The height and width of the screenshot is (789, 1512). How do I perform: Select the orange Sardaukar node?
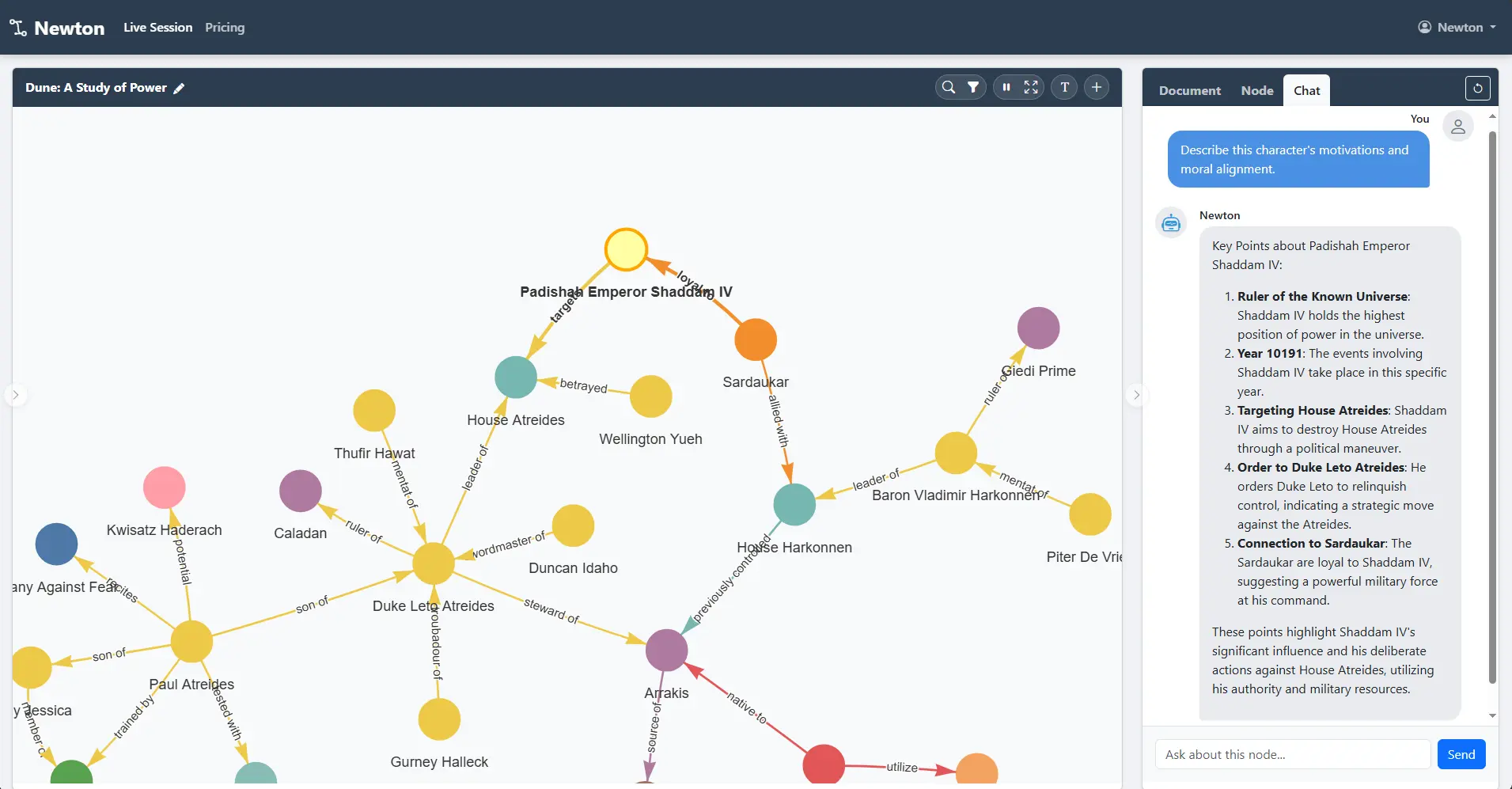coord(756,339)
